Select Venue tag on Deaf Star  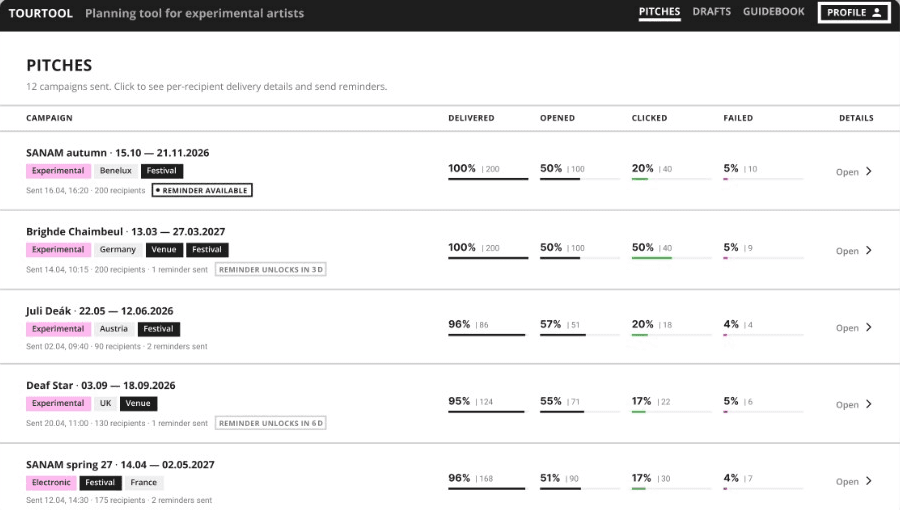(x=138, y=403)
